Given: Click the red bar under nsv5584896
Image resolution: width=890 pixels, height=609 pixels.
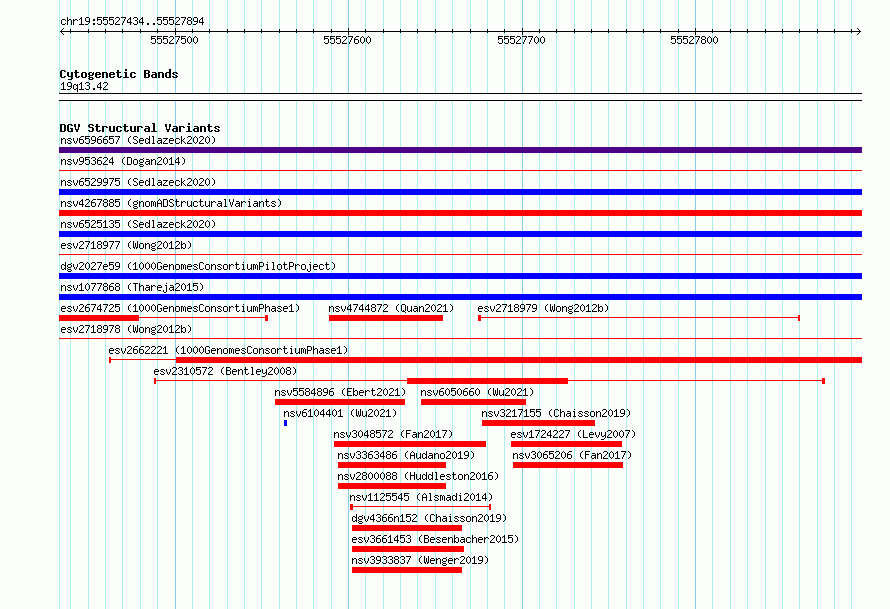Looking at the screenshot, I should tap(340, 402).
